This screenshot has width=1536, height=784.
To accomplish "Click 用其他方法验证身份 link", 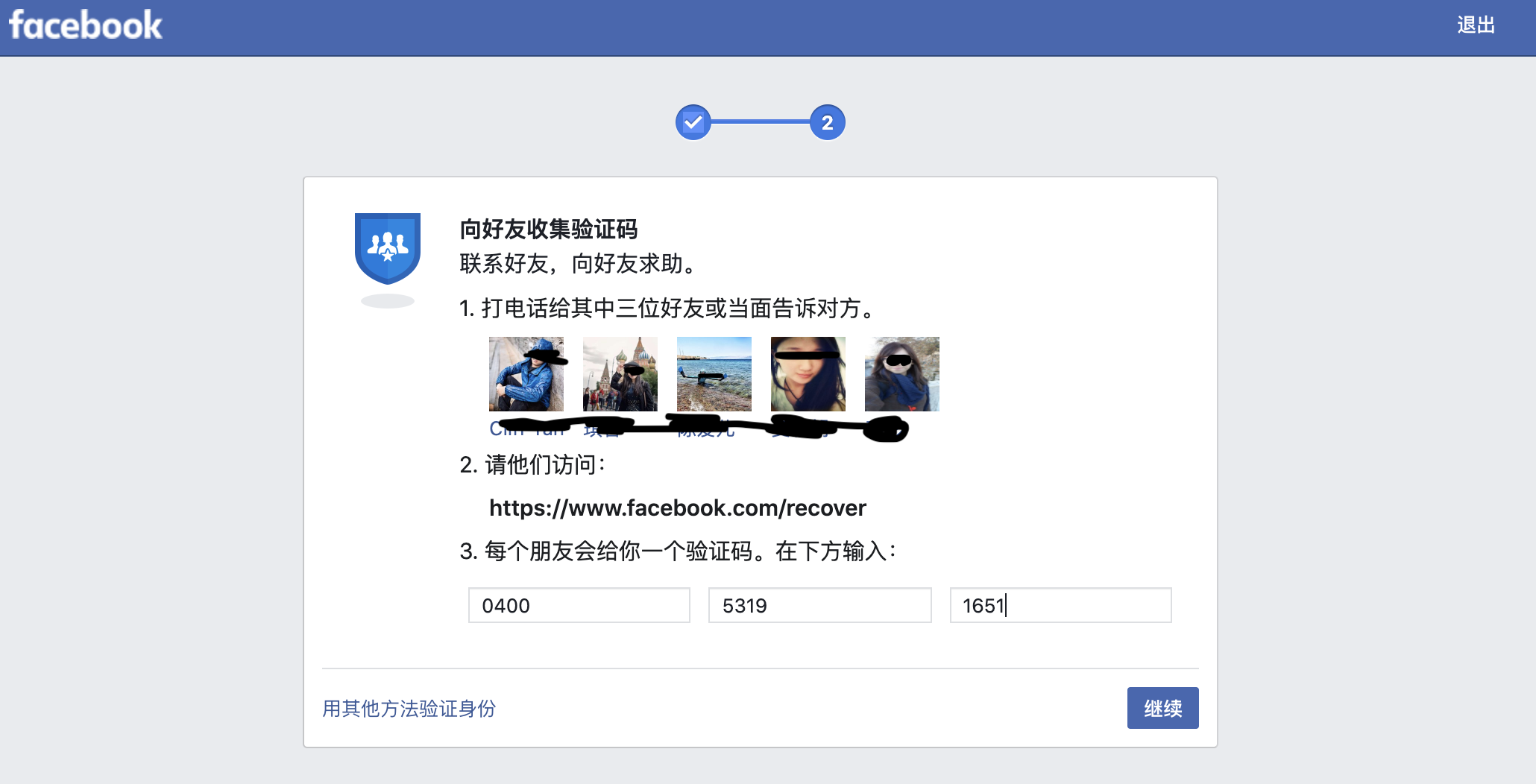I will 409,708.
